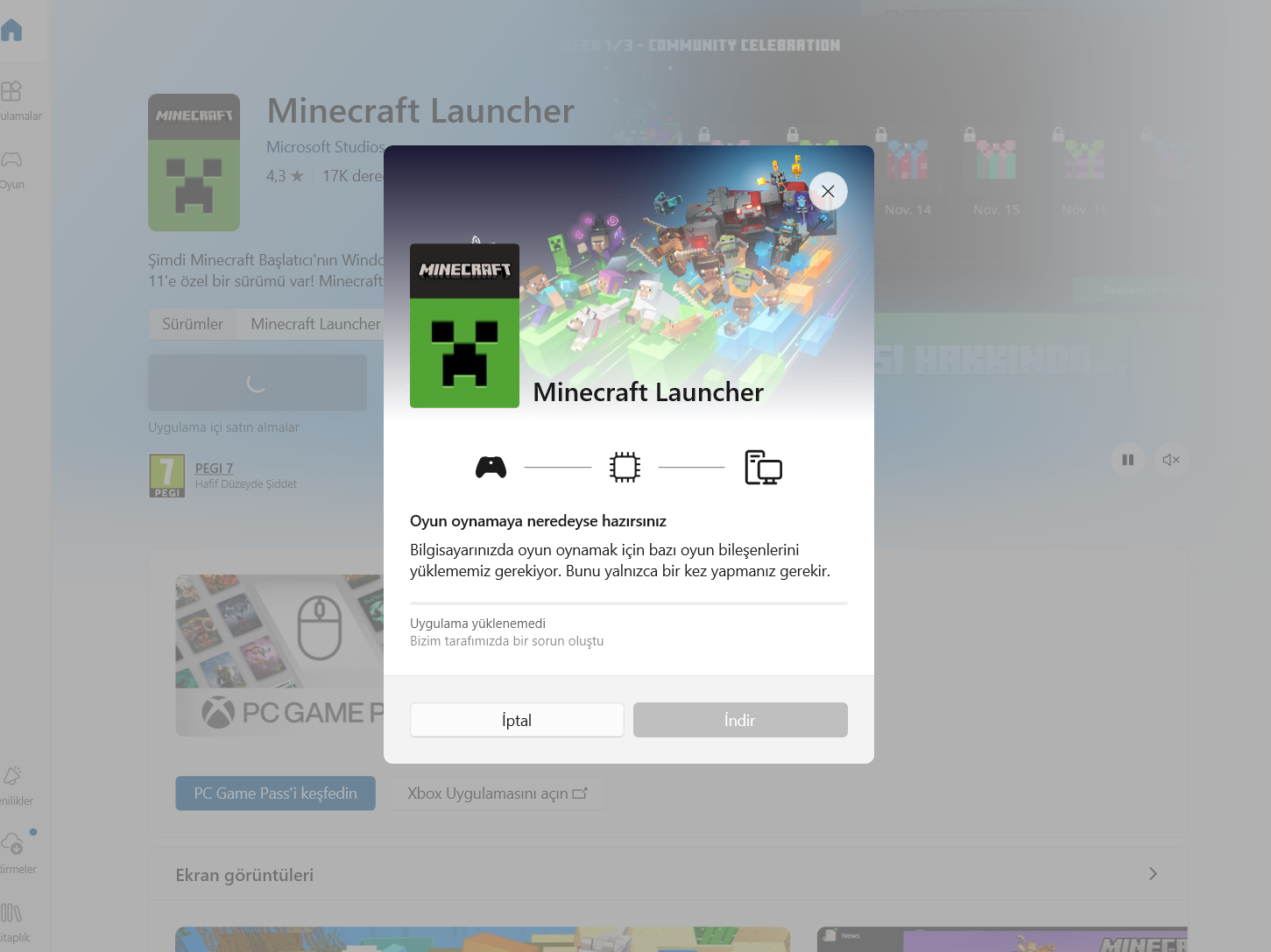Open the What's New (Yenilikler) sidebar icon
The image size is (1271, 952).
[x=12, y=785]
